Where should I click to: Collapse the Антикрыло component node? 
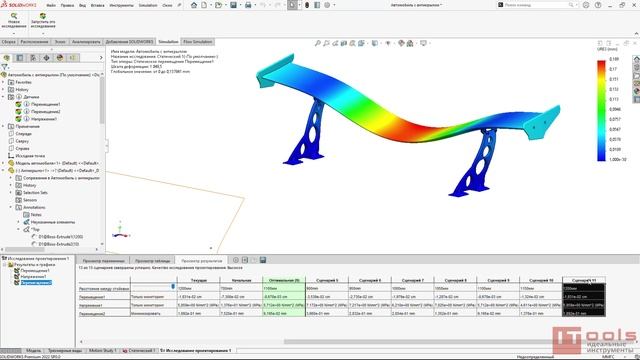click(x=3, y=170)
